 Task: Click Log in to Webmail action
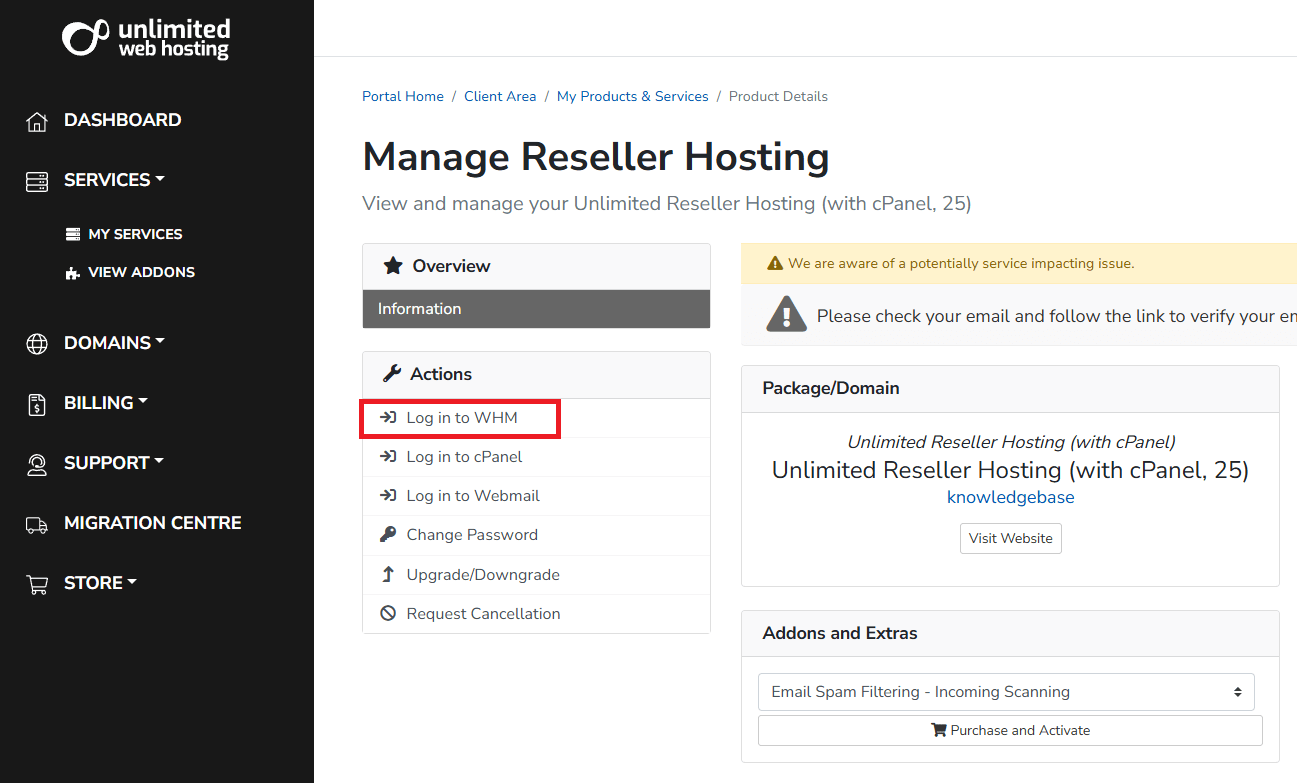(536, 496)
